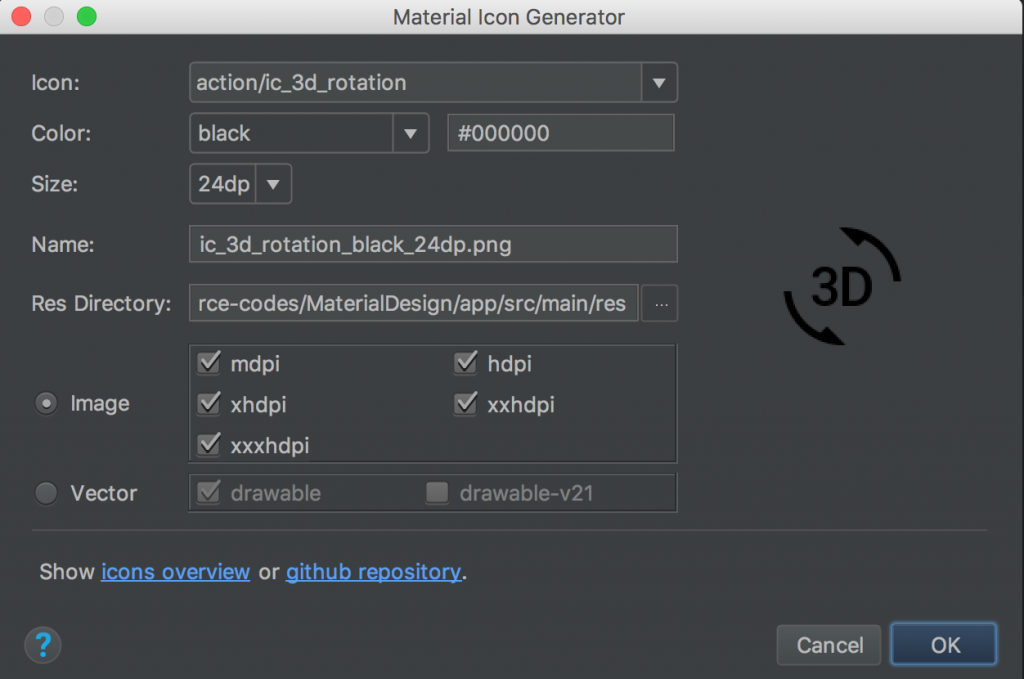
Task: Open the Icon selection dropdown arrow
Action: [x=659, y=82]
